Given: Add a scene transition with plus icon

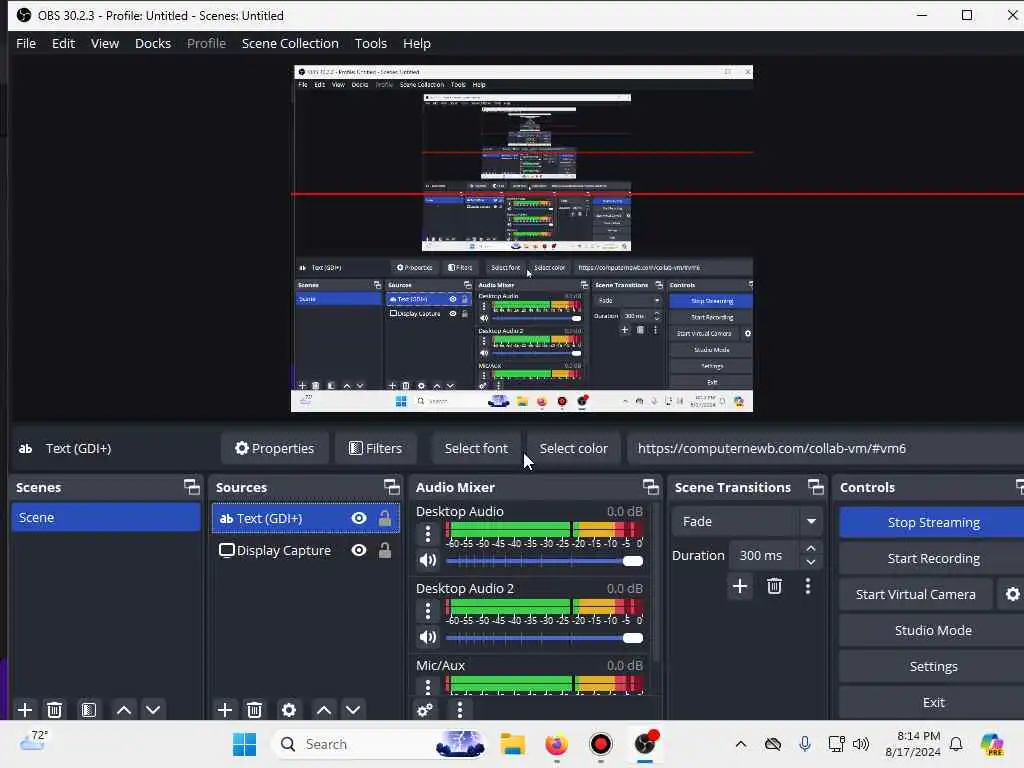Looking at the screenshot, I should point(740,586).
